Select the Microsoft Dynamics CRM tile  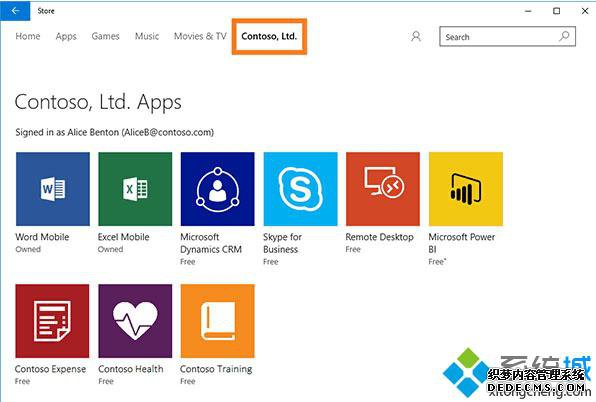click(218, 189)
